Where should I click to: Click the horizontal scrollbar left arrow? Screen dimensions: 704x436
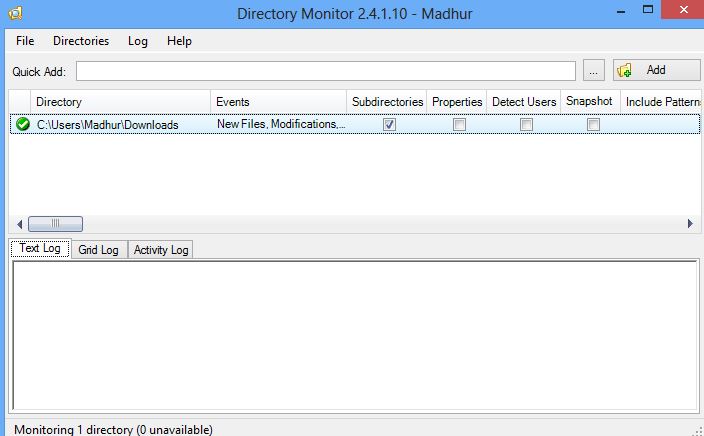point(19,224)
